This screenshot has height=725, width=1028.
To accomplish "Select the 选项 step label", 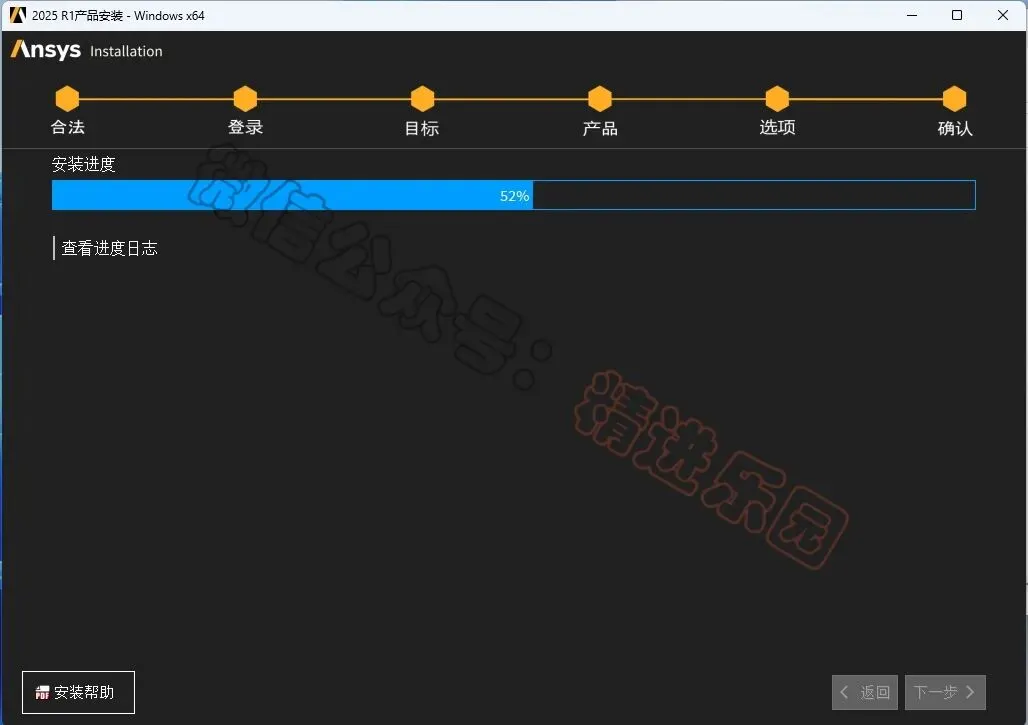I will pos(778,127).
